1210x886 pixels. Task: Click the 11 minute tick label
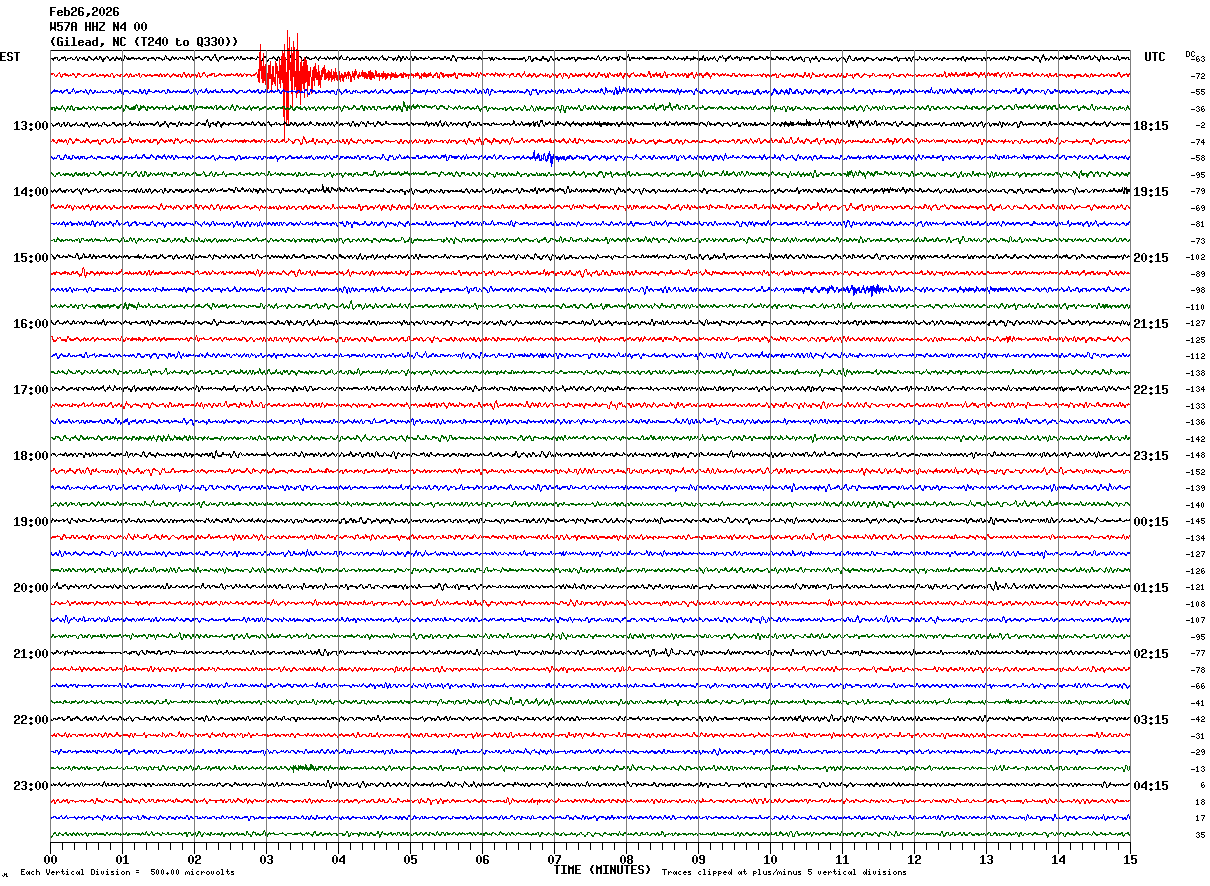click(843, 859)
